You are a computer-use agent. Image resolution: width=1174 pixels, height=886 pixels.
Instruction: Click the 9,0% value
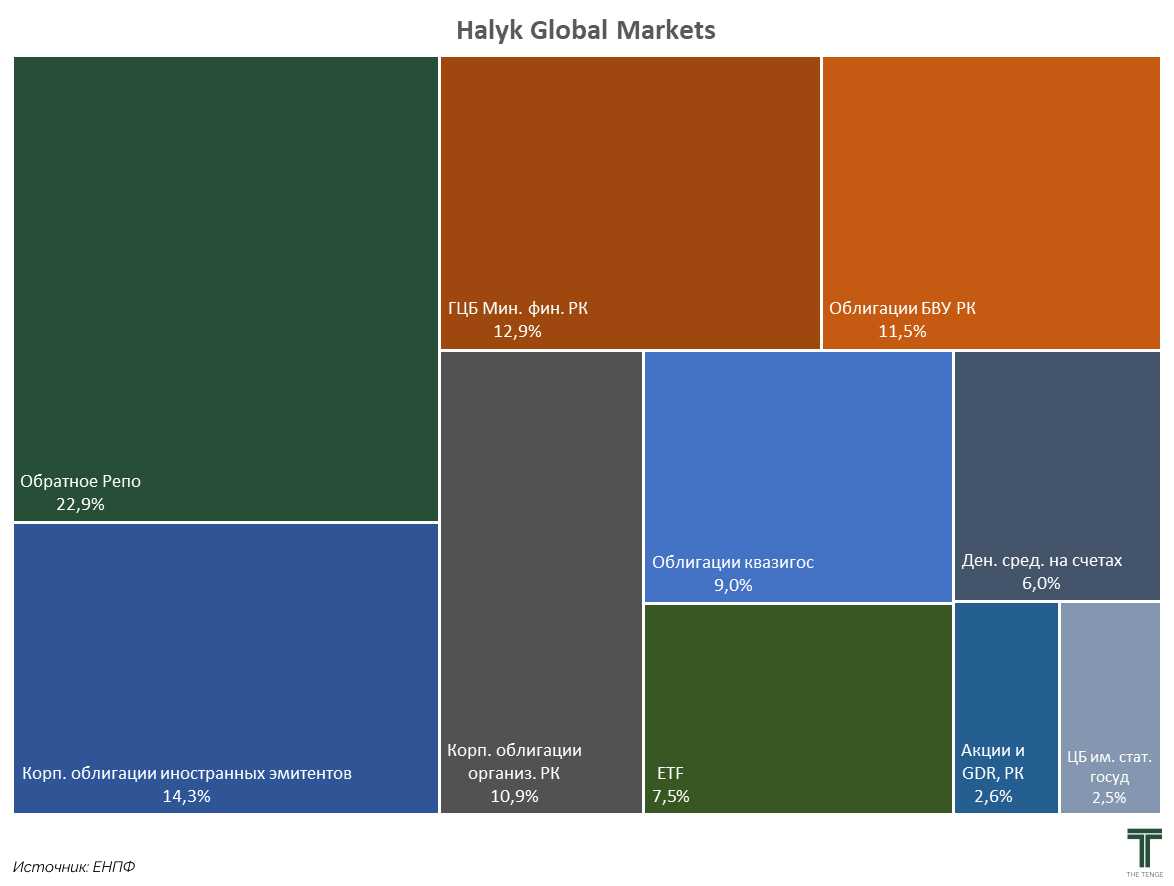tap(733, 585)
